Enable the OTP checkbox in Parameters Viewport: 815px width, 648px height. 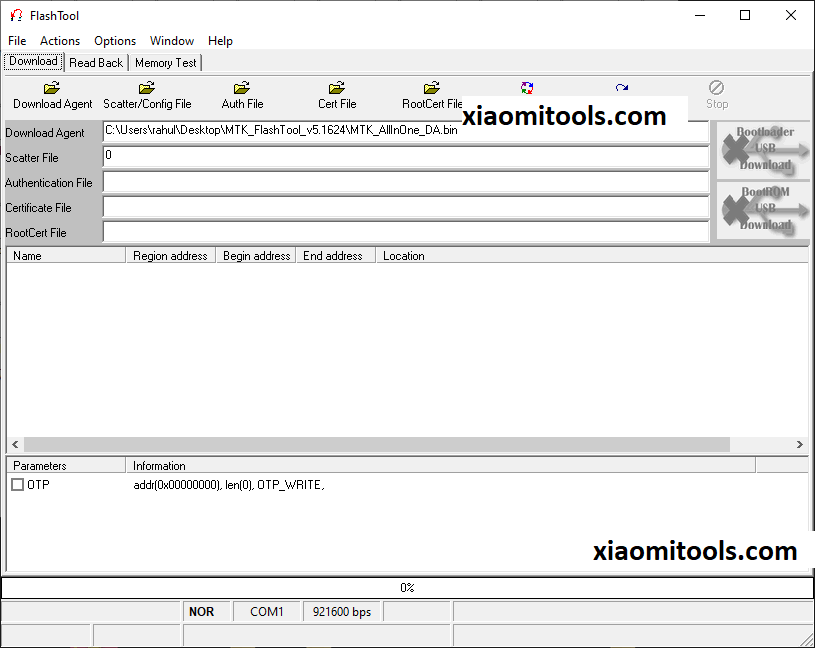[17, 484]
